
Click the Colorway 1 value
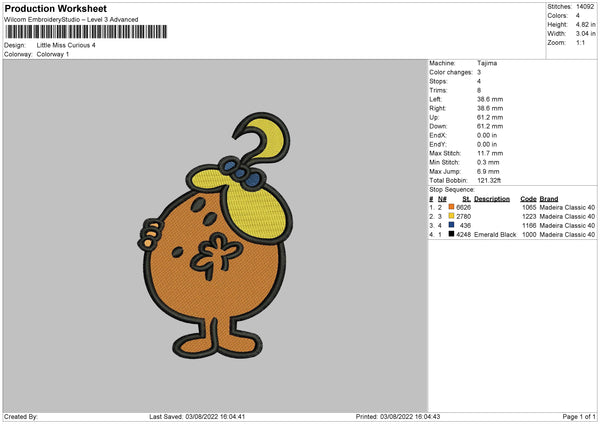tap(54, 54)
